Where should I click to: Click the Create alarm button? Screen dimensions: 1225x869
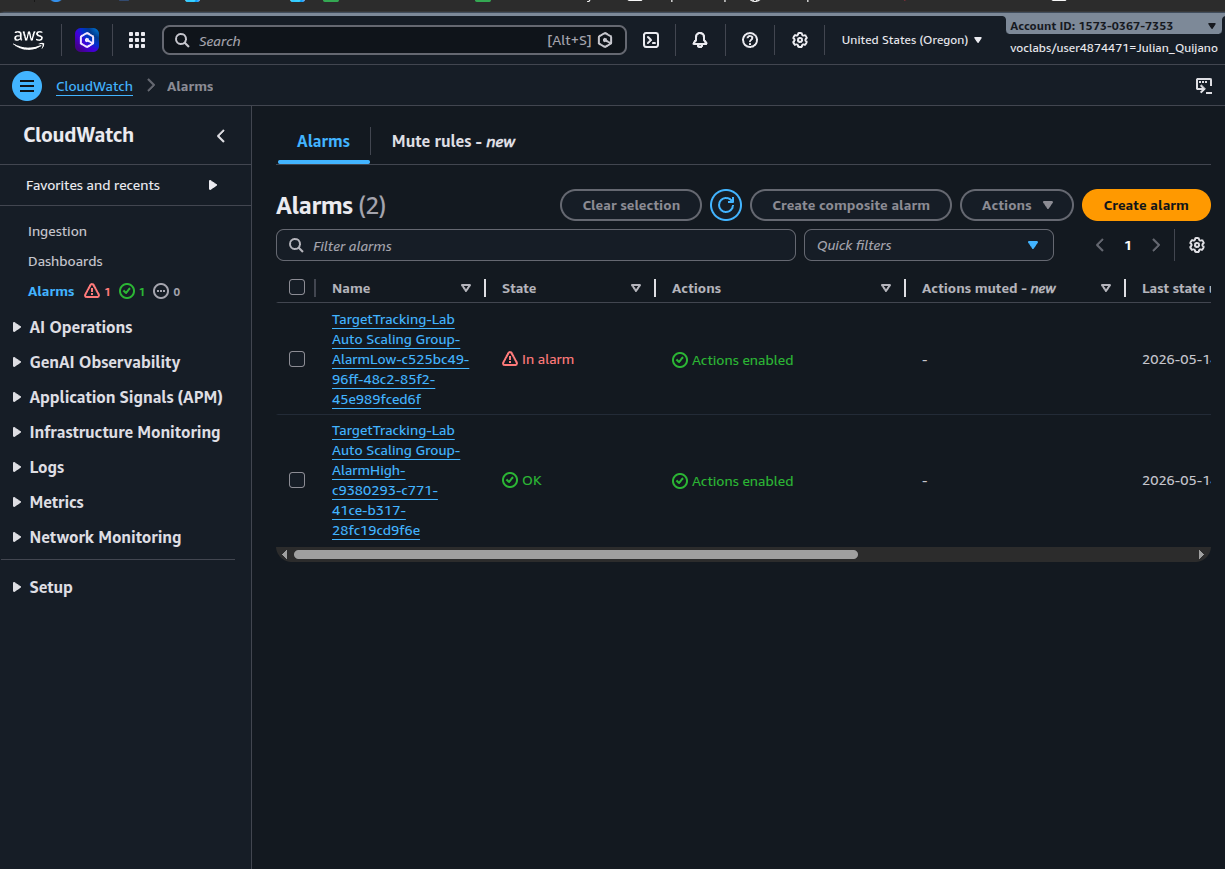[1146, 205]
